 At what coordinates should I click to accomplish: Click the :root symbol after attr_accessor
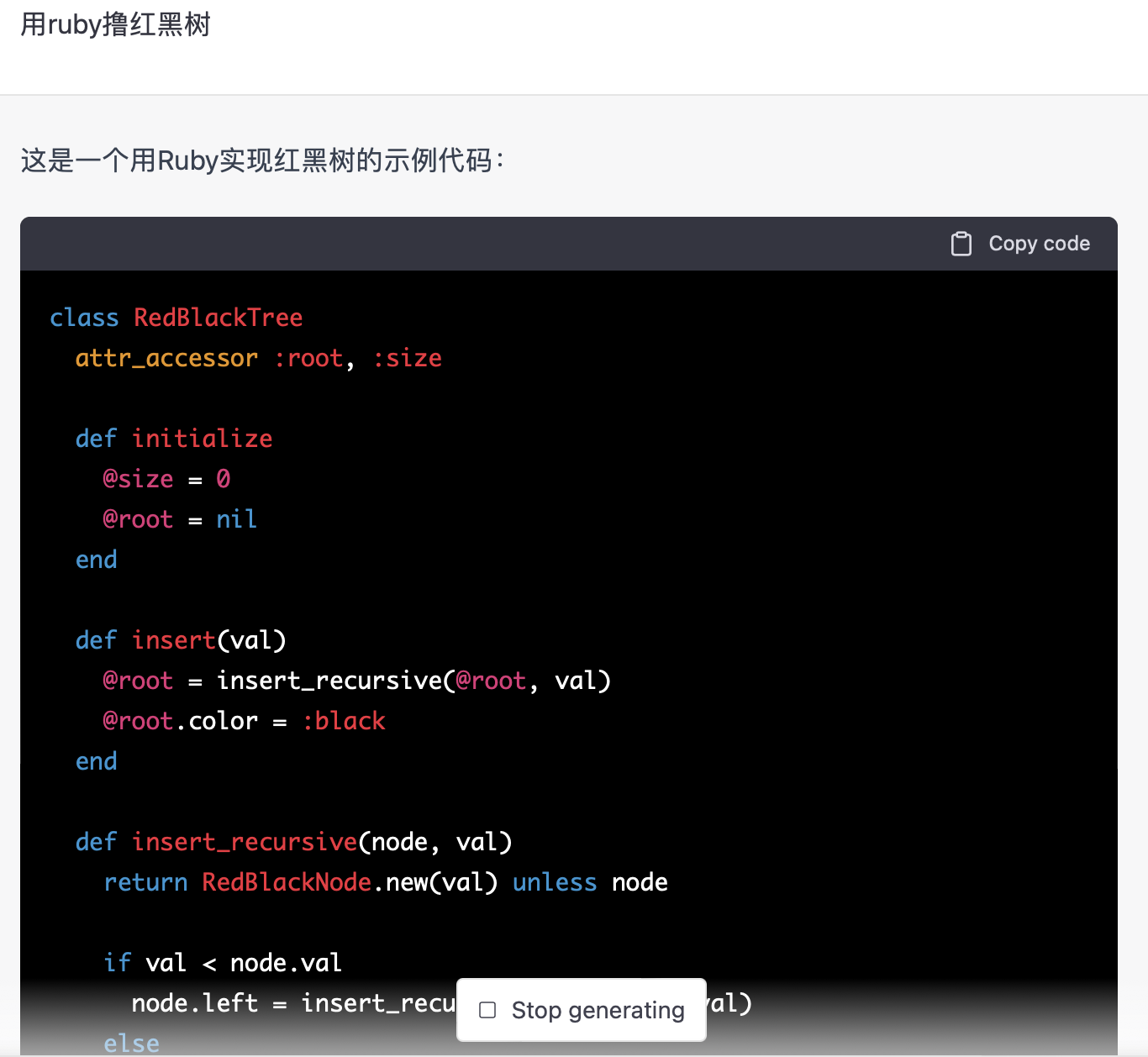pyautogui.click(x=309, y=358)
